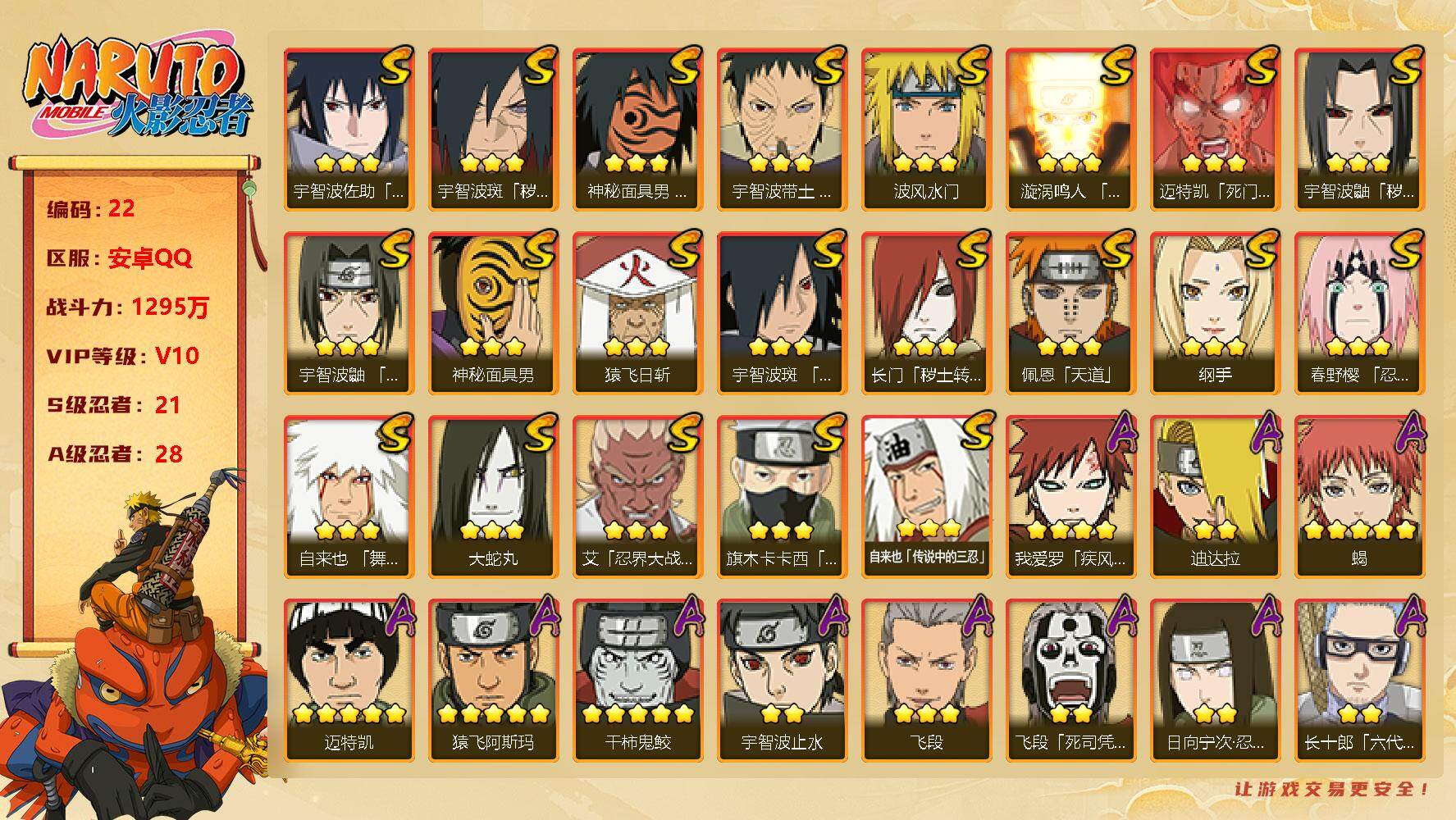
Task: Click the 猿飞日斩 character portrait
Action: pos(637,313)
